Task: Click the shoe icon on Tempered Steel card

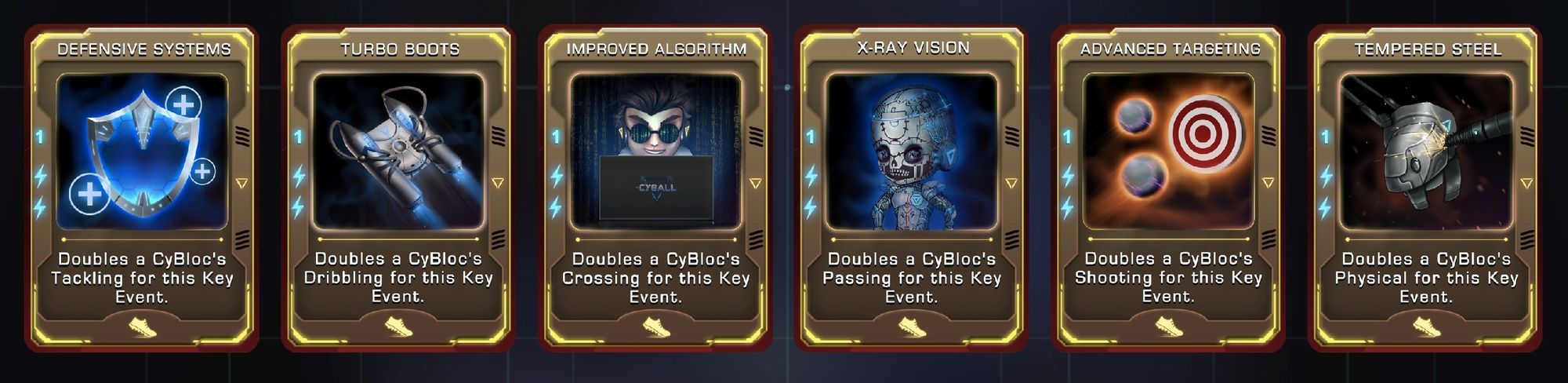Action: pos(1427,326)
